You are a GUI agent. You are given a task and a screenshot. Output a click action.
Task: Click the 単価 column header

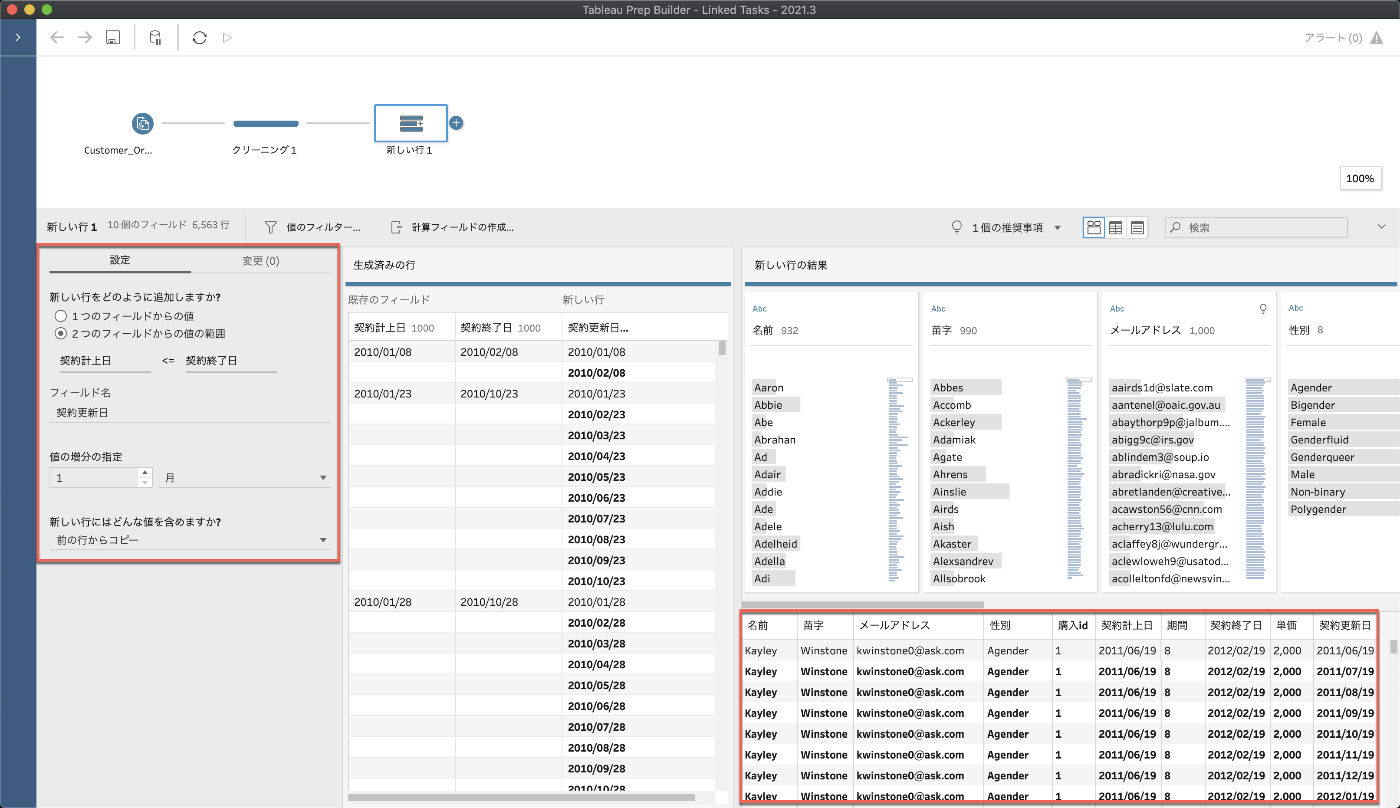coord(1291,625)
